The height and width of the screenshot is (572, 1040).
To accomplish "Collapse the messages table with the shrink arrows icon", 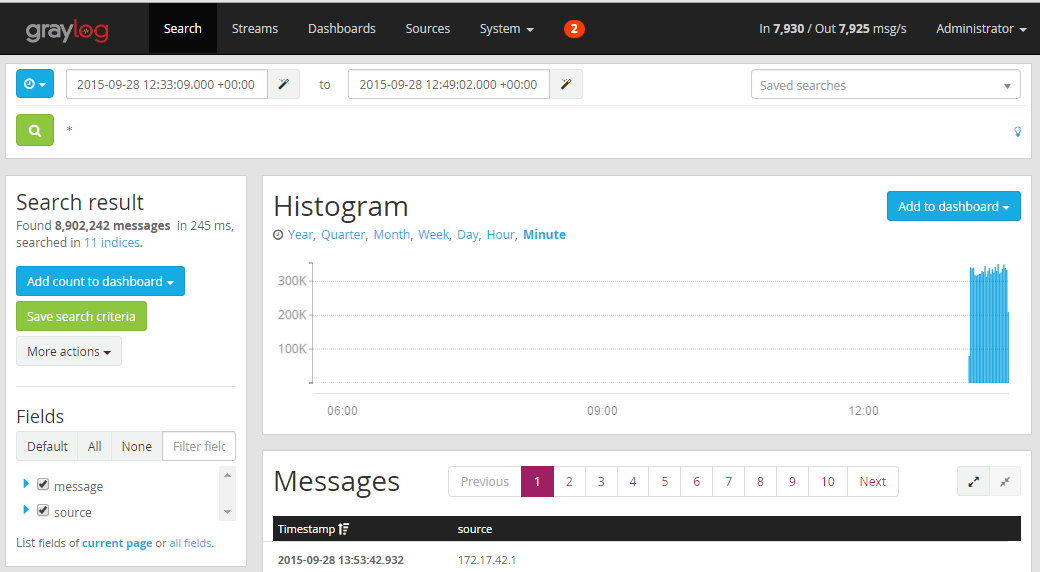I will (x=1006, y=482).
